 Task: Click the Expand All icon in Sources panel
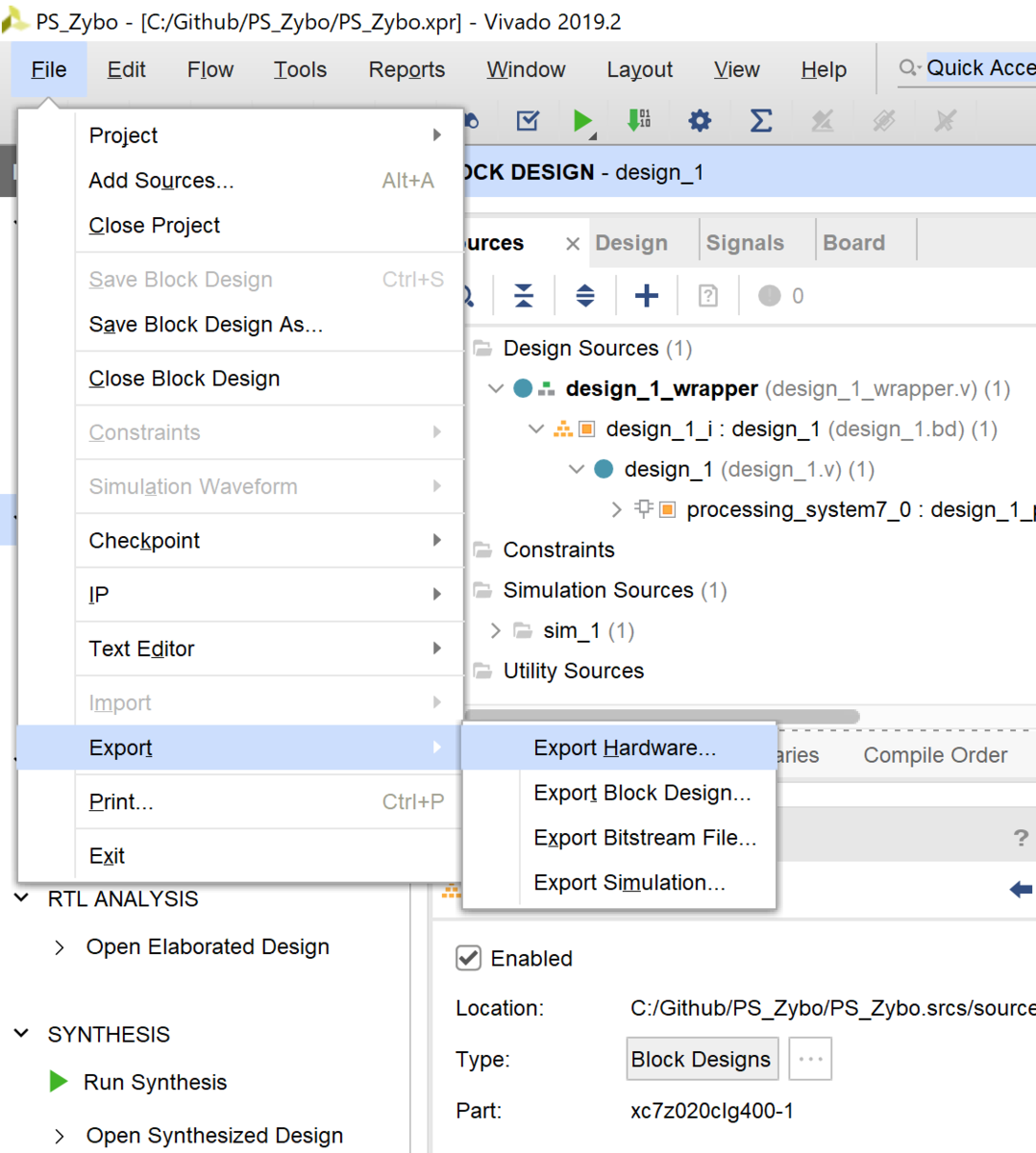pos(585,295)
